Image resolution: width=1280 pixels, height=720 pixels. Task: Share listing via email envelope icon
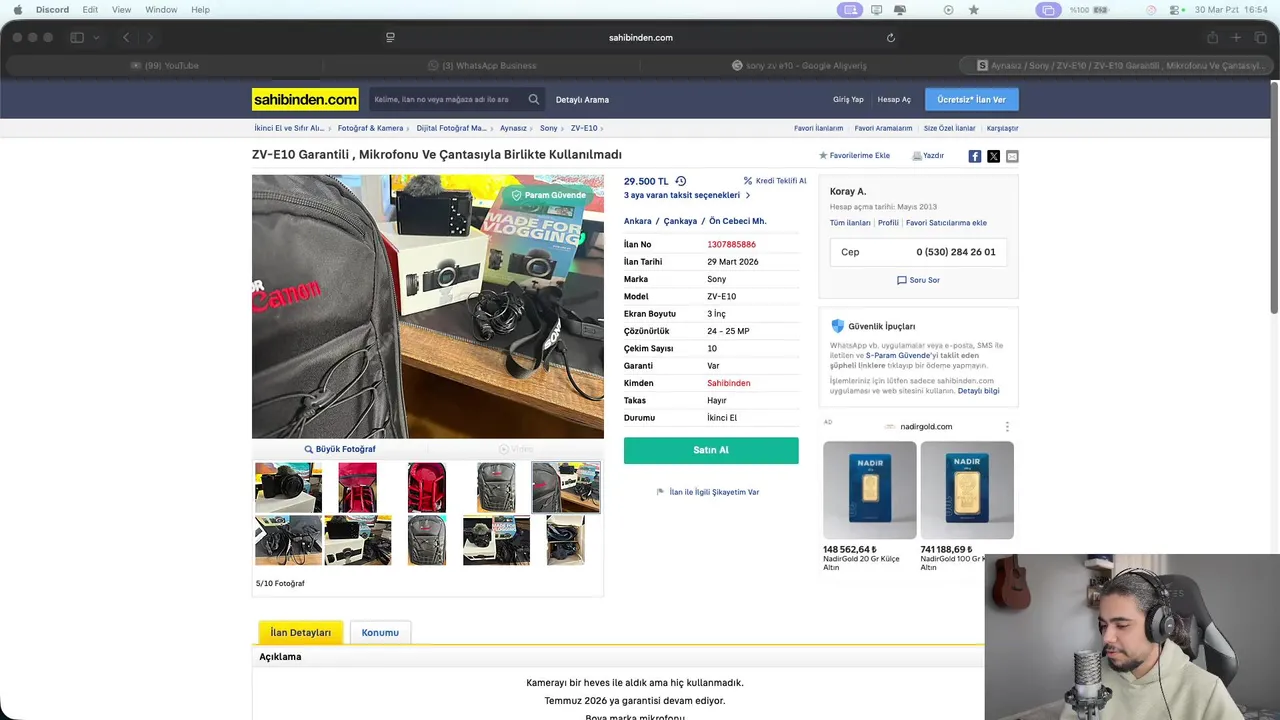[1012, 156]
